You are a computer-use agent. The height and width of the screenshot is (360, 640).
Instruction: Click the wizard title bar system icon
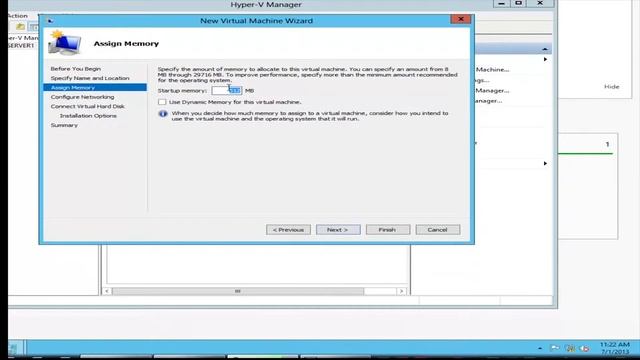pos(50,21)
